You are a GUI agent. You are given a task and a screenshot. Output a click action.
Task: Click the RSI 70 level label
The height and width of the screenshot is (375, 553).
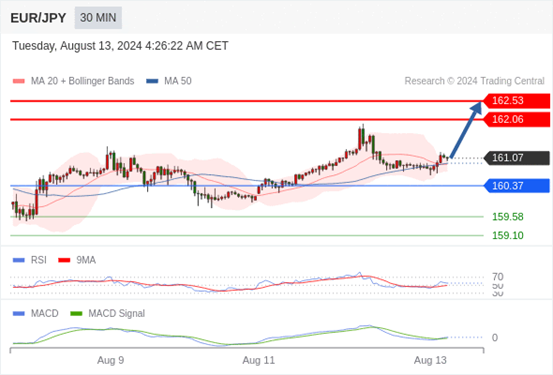pos(498,277)
